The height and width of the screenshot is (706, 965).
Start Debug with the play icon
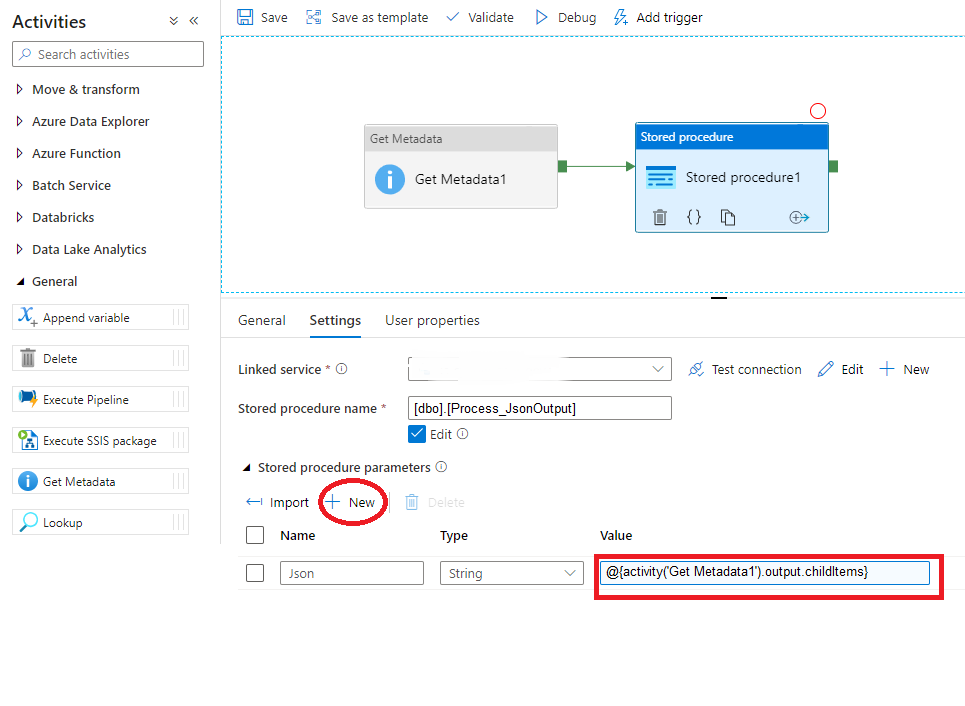(541, 17)
